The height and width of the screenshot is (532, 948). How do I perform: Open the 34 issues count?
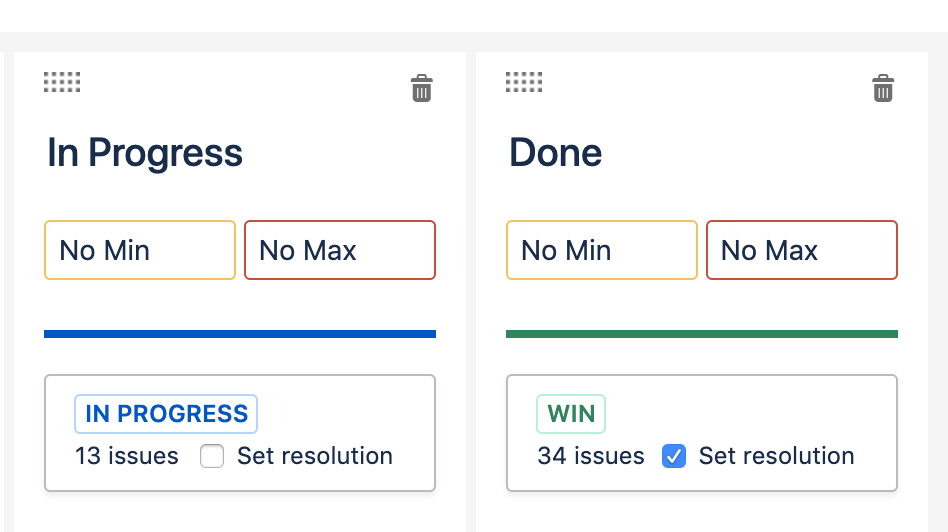(x=591, y=456)
